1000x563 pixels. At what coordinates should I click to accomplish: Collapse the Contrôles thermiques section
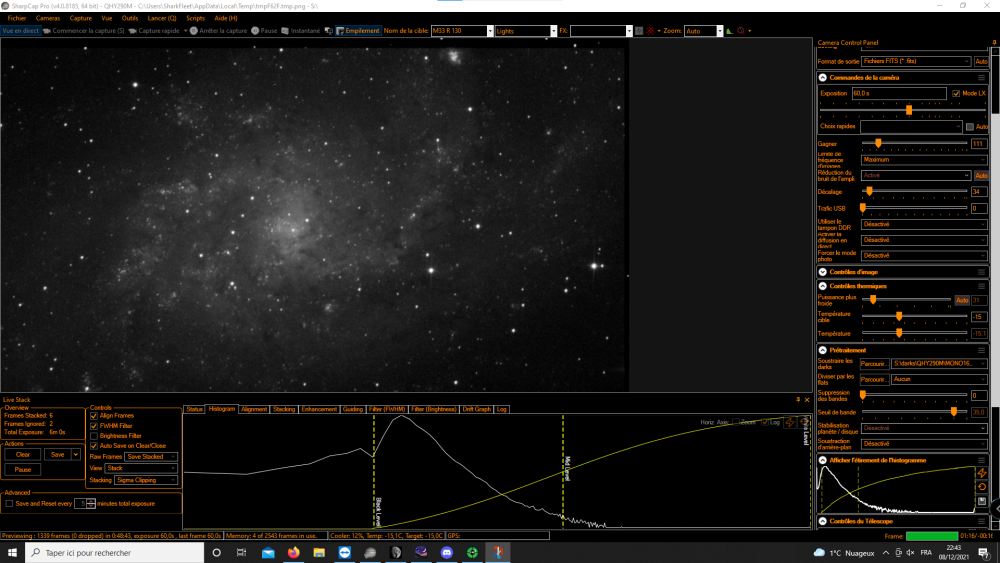[x=823, y=286]
